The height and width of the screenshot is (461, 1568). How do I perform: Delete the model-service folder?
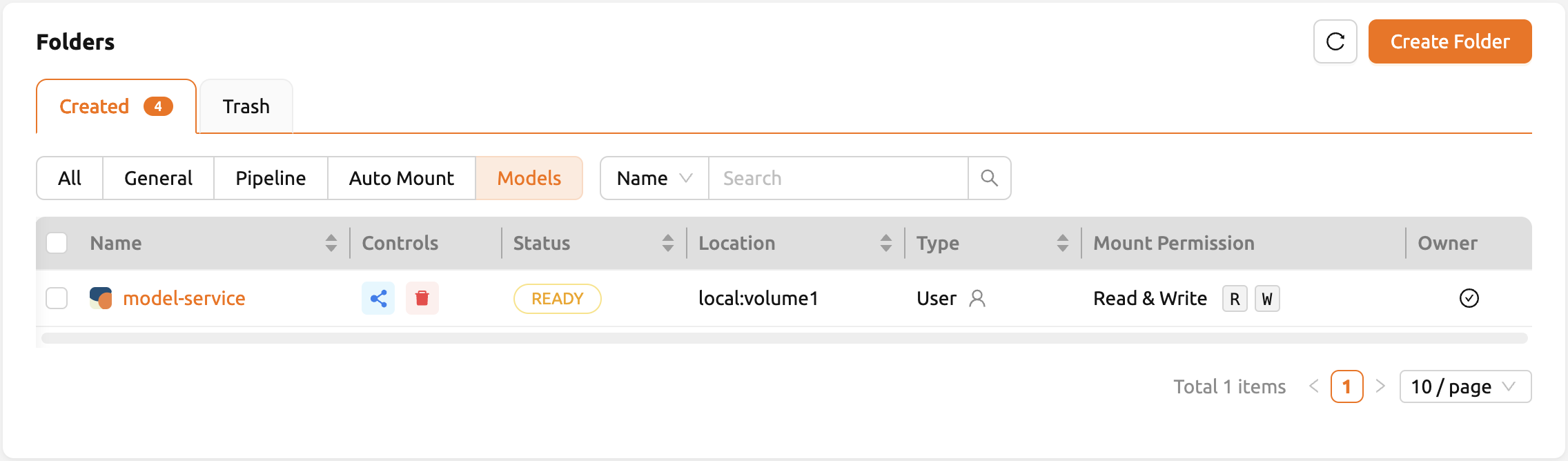click(422, 298)
